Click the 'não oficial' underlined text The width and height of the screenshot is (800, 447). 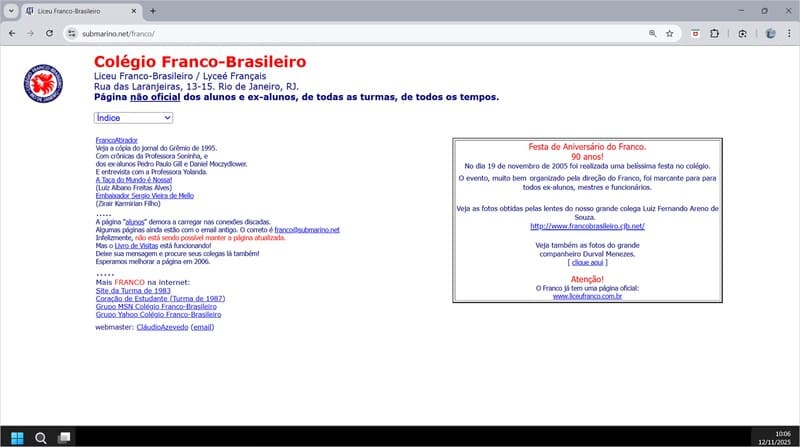pos(155,97)
